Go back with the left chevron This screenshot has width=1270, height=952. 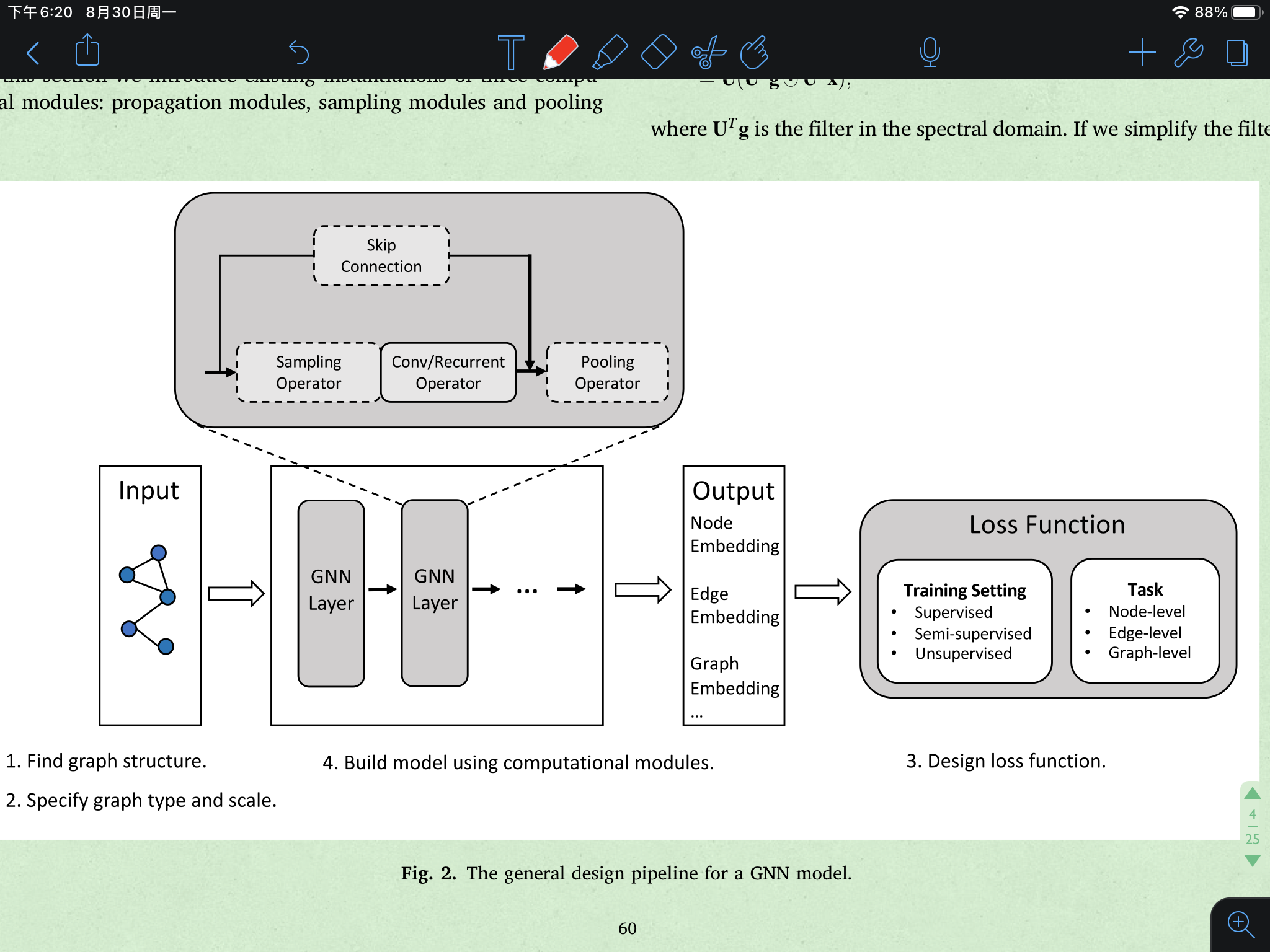click(x=33, y=53)
